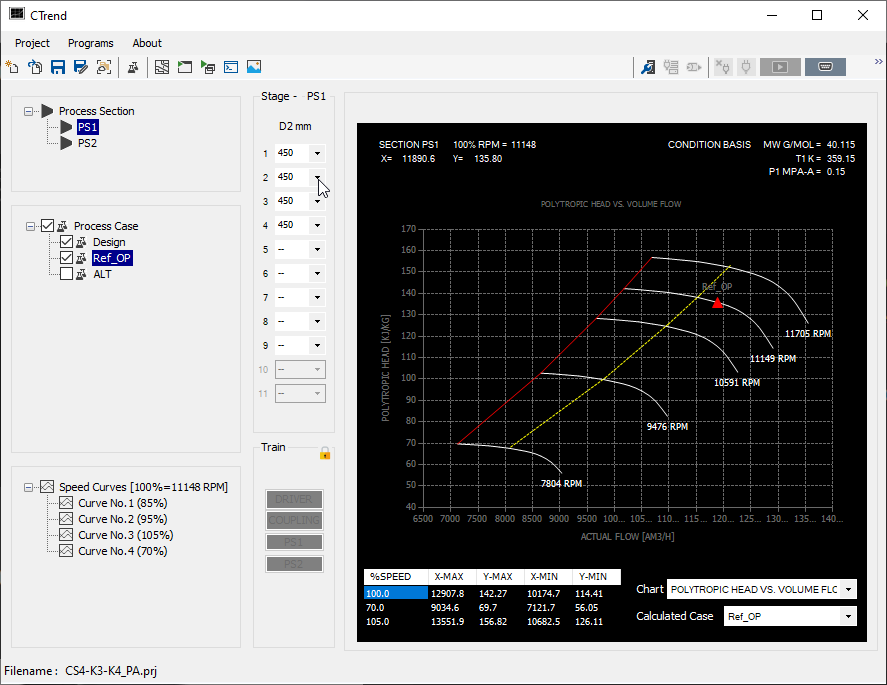This screenshot has height=685, width=887.
Task: Click the 7804 RPM curve label
Action: coord(561,484)
